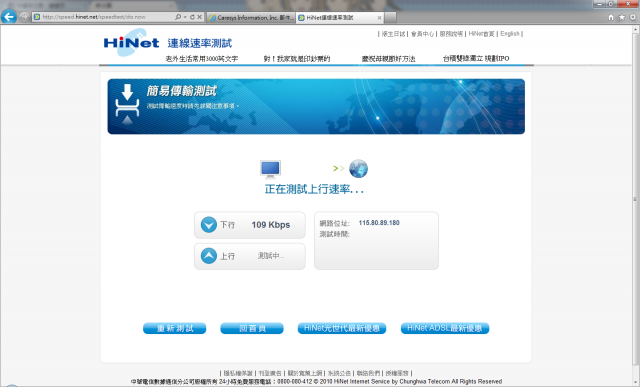Screen dimensions: 640x387
Task: Open the browser Home icon
Action: tap(611, 17)
